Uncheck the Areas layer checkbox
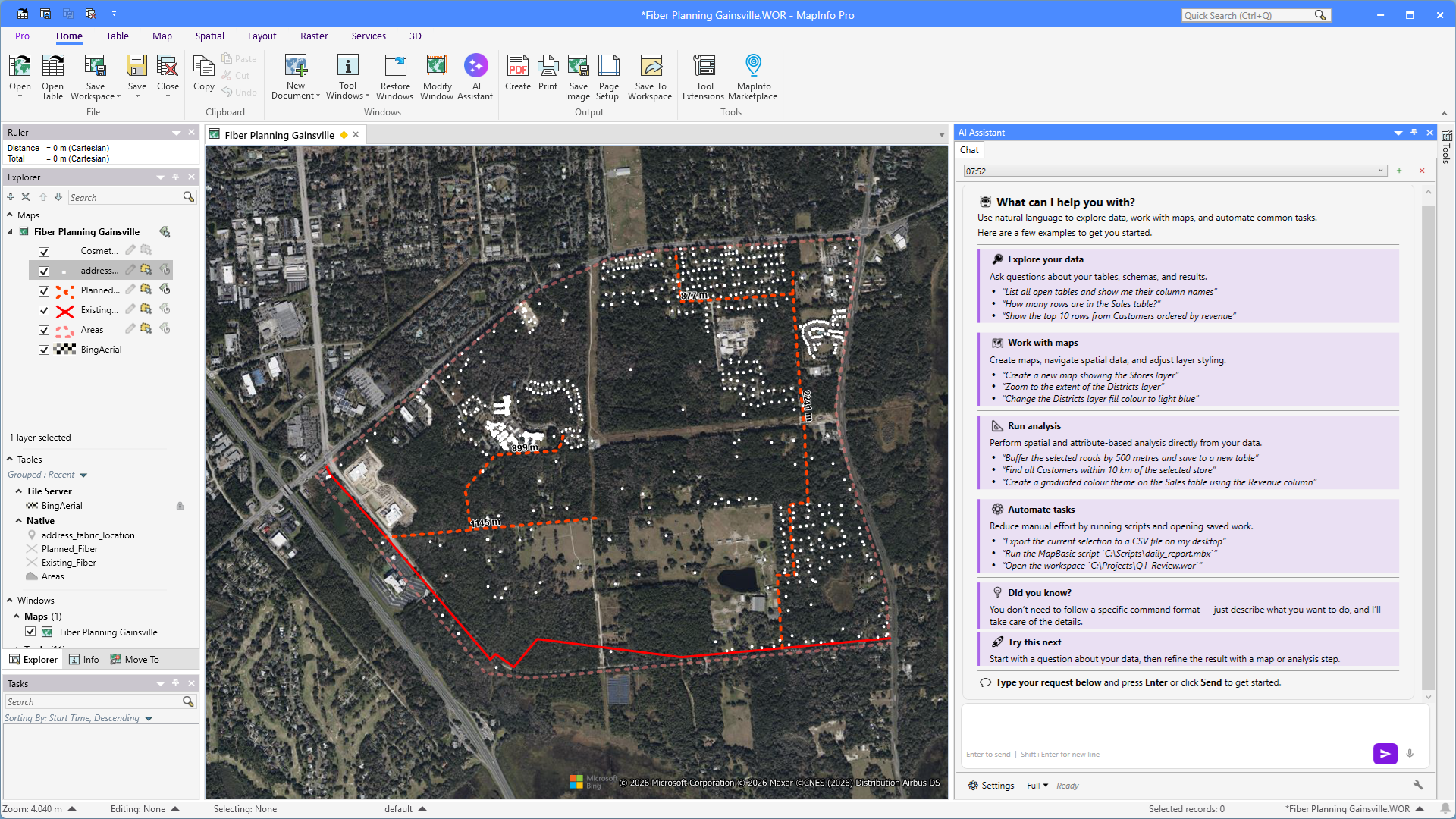This screenshot has height=819, width=1456. click(x=44, y=330)
